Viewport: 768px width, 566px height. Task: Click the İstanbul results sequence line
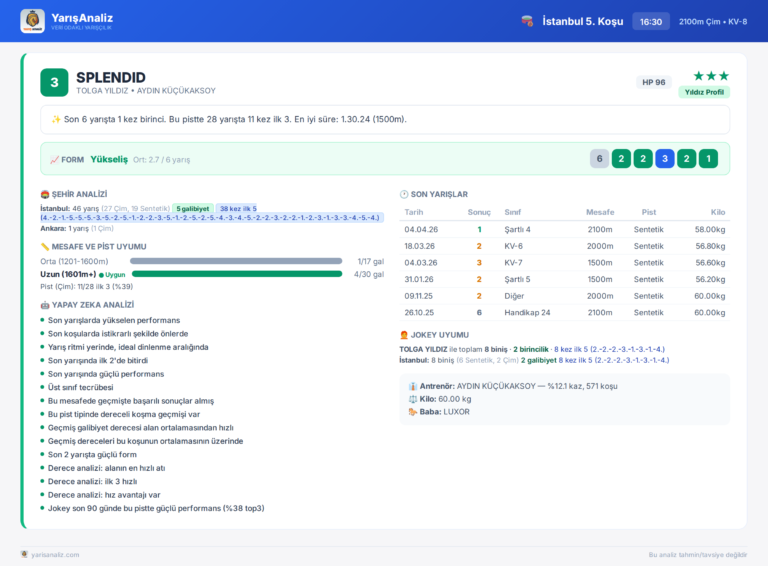(x=210, y=218)
